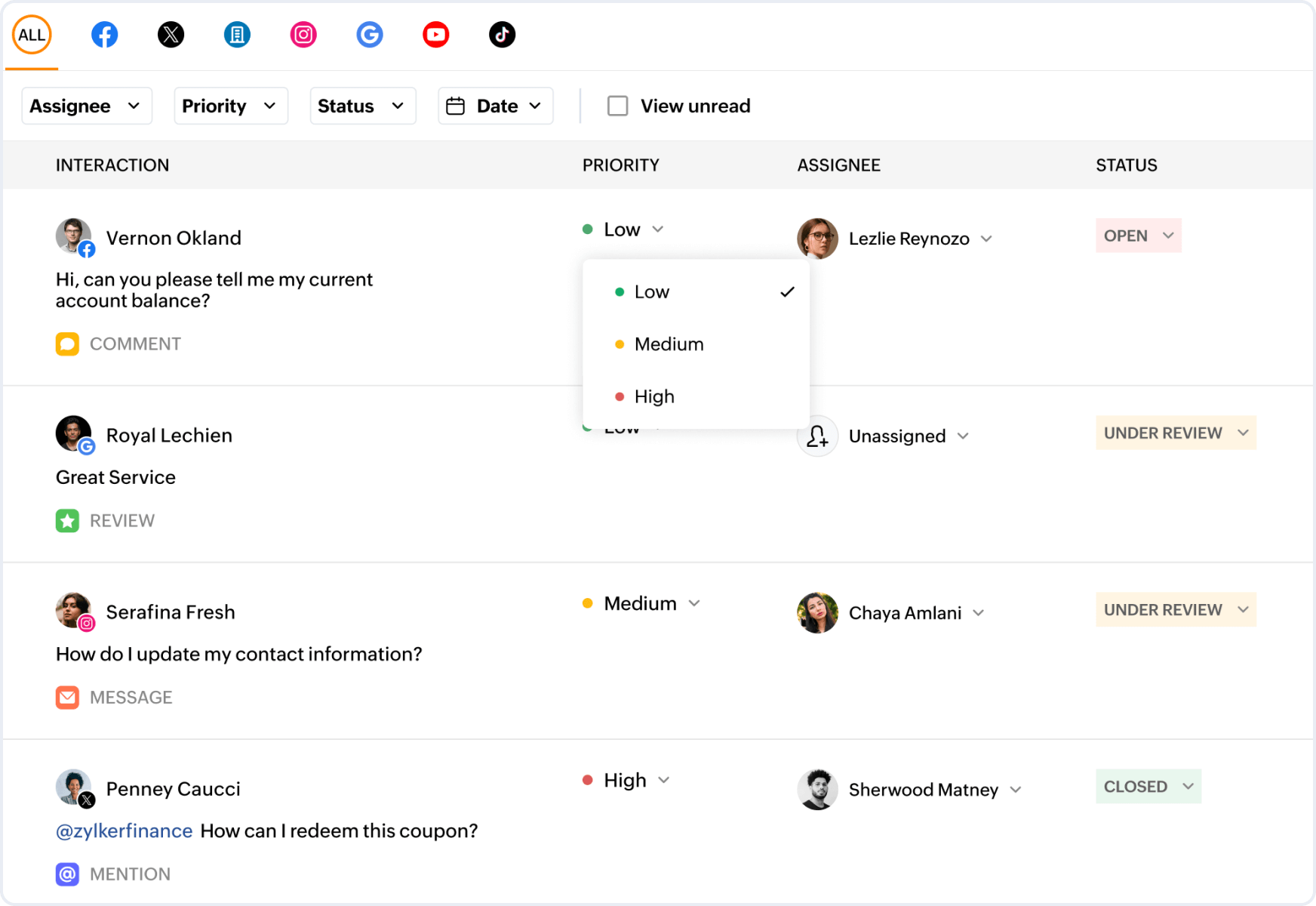Image resolution: width=1316 pixels, height=906 pixels.
Task: Switch to the Facebook channel tab
Action: pyautogui.click(x=104, y=35)
